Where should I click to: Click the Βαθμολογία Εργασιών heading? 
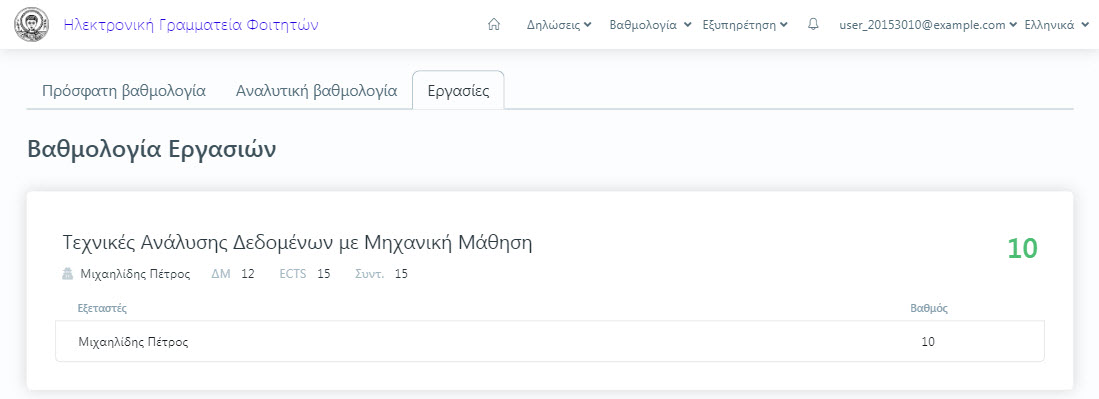[151, 150]
